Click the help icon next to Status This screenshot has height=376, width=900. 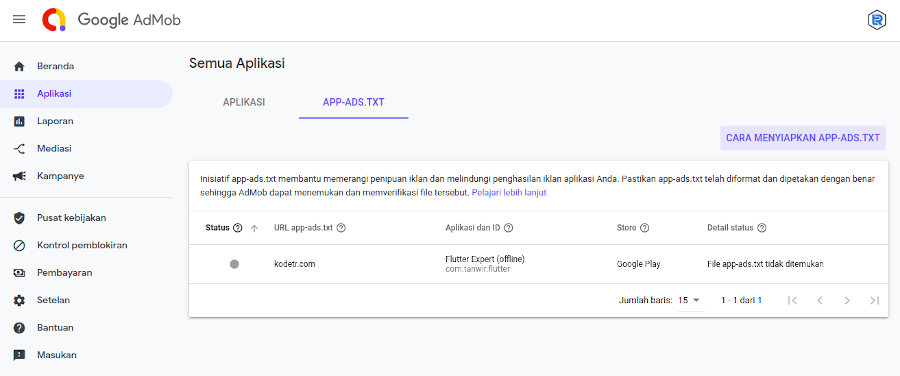(x=238, y=228)
